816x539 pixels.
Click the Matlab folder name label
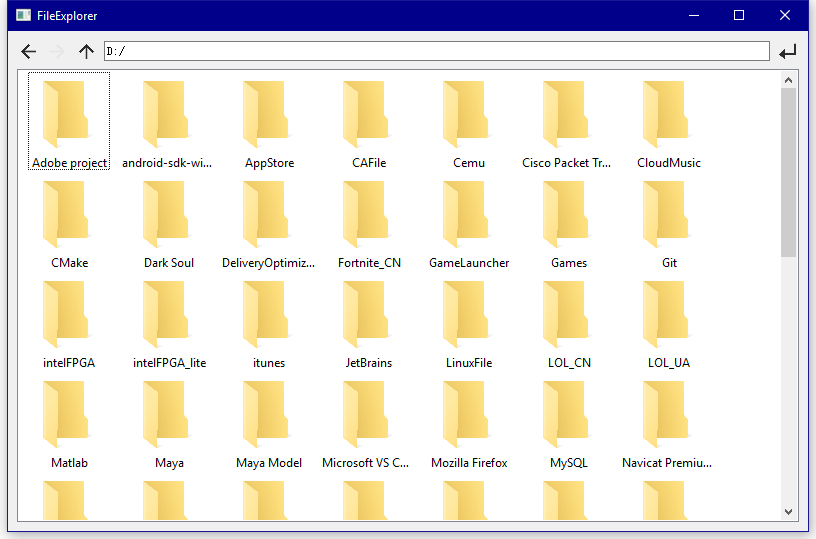coord(69,463)
